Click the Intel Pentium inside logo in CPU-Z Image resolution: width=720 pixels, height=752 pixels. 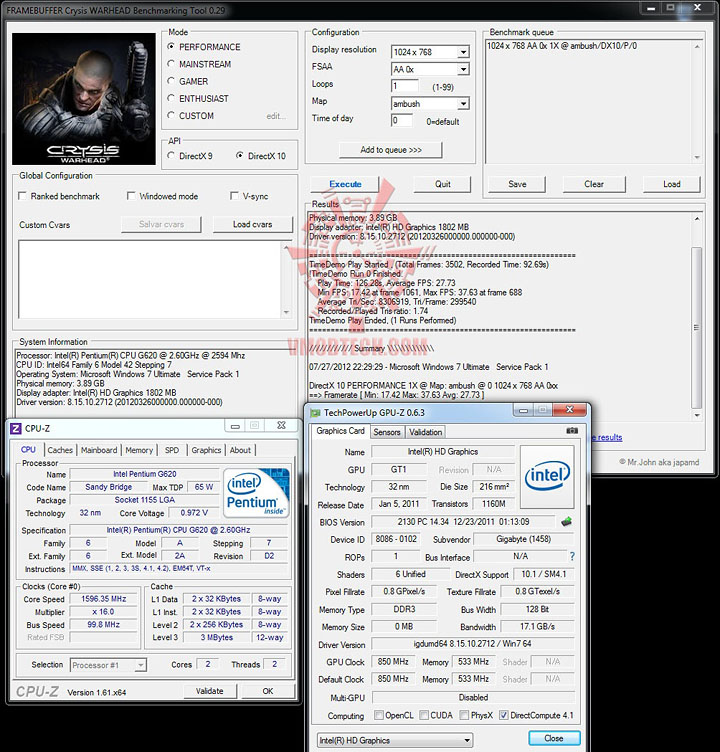[256, 493]
